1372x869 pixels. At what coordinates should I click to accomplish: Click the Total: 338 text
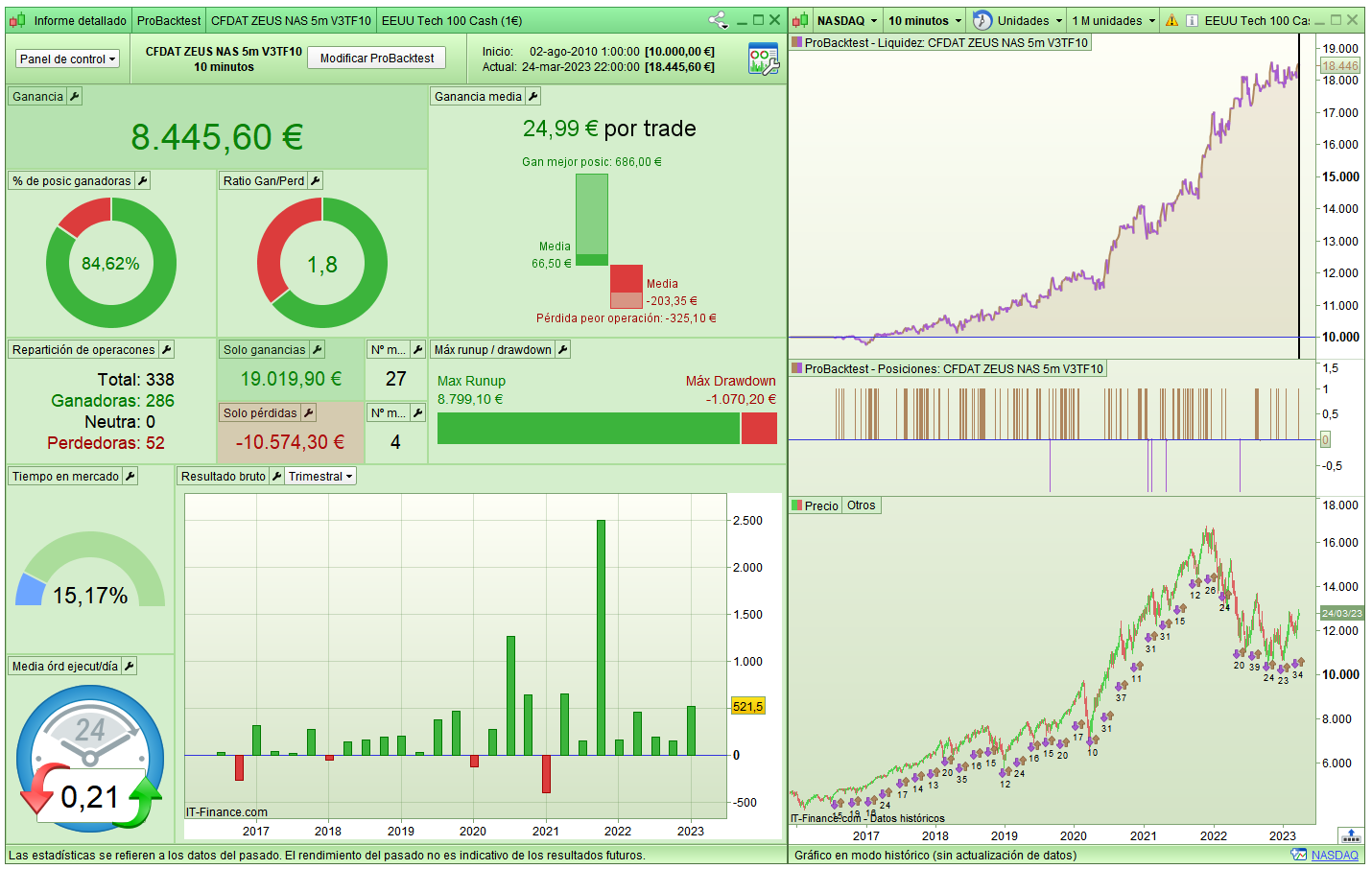(x=136, y=380)
